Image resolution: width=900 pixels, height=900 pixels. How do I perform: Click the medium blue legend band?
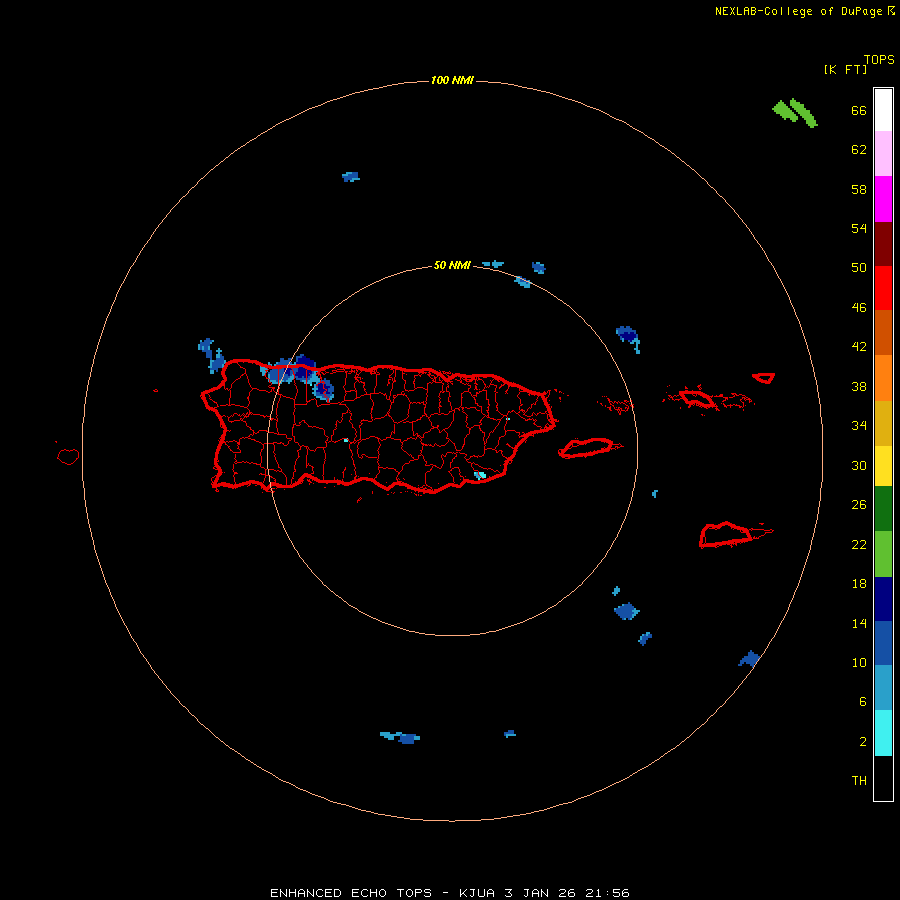pyautogui.click(x=883, y=643)
